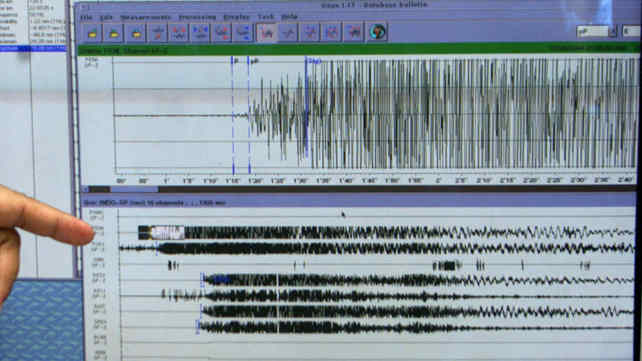Click the toolbar text field at right
The width and height of the screenshot is (642, 361).
coord(592,32)
